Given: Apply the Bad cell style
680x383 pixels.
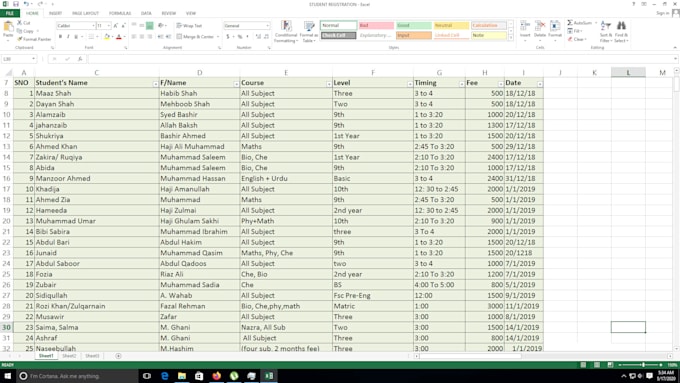Looking at the screenshot, I should point(376,26).
